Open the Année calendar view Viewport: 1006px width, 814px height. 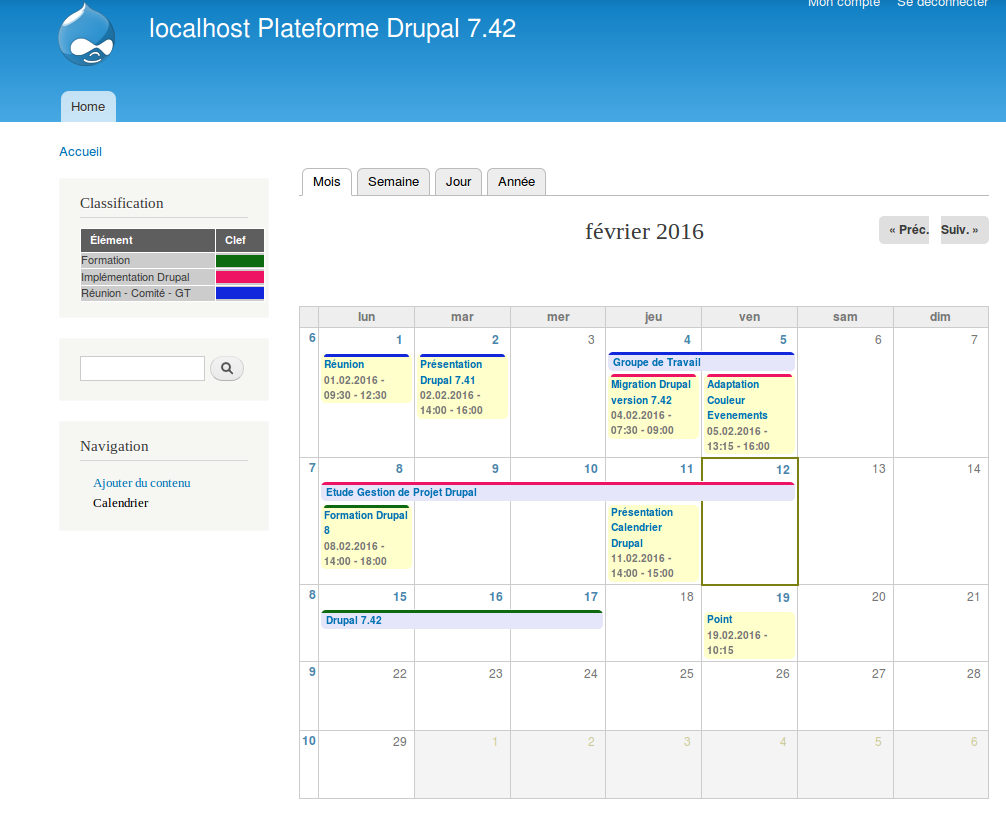coord(516,181)
